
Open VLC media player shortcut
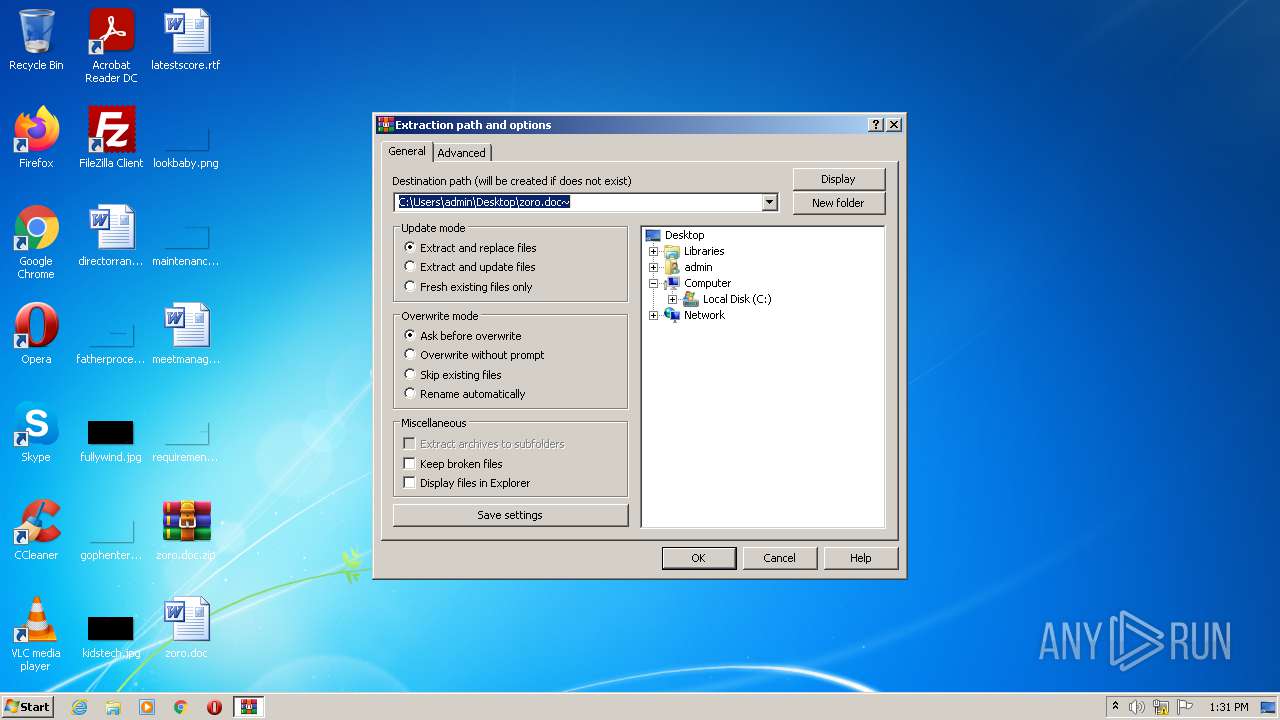pos(36,634)
